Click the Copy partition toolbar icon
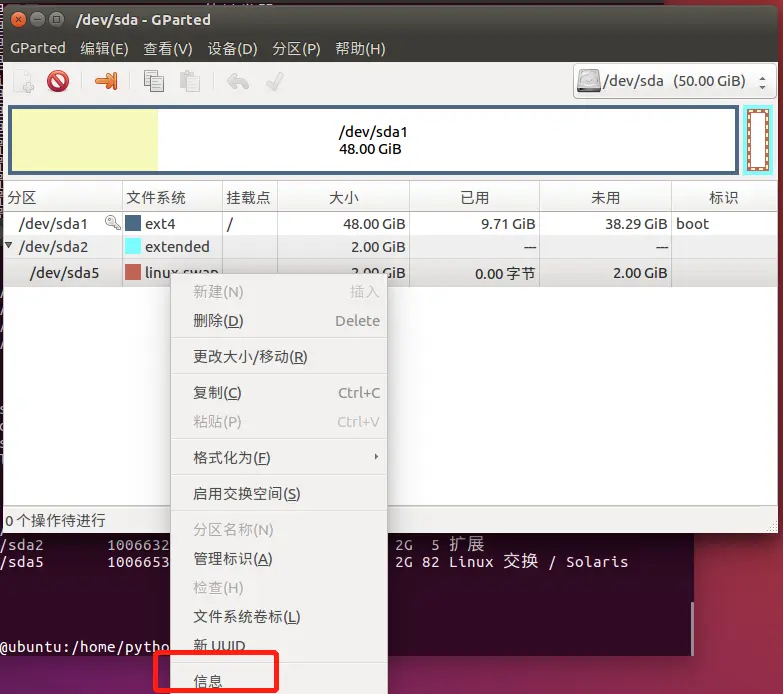The image size is (783, 694). (x=153, y=81)
